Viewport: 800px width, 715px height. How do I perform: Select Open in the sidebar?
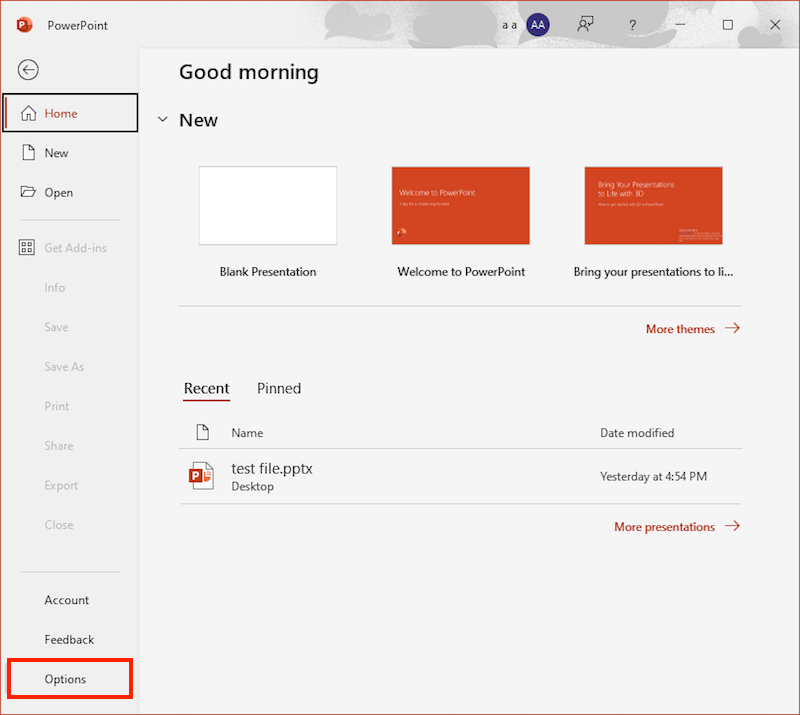(70, 192)
